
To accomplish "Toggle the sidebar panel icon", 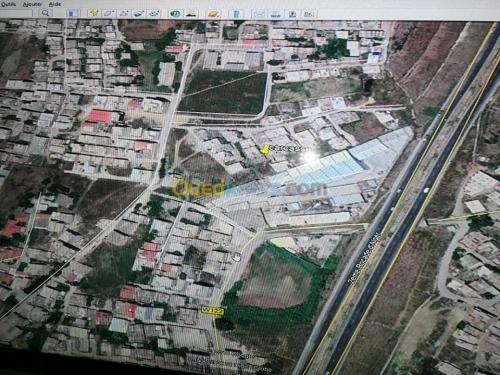I will pyautogui.click(x=73, y=14).
